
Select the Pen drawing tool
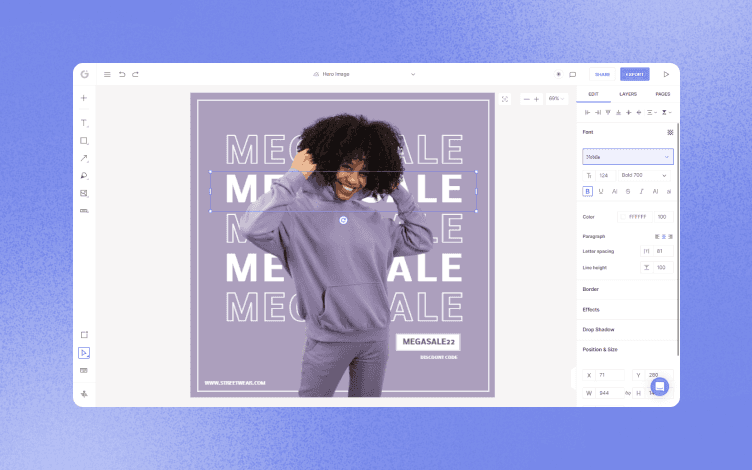84,176
